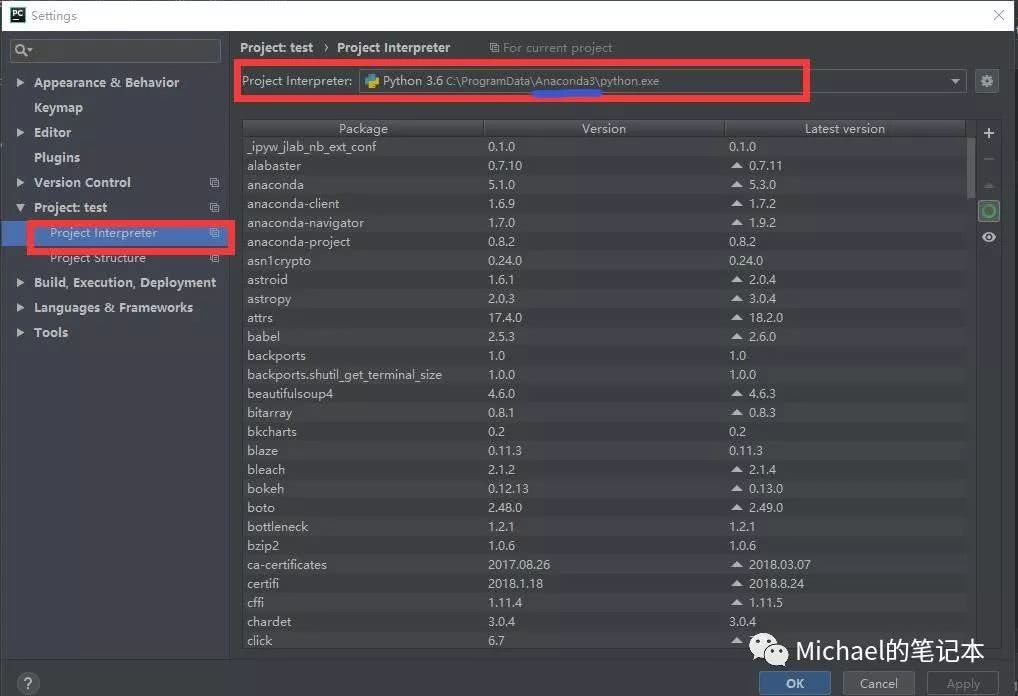Click the help question mark icon

click(x=27, y=683)
